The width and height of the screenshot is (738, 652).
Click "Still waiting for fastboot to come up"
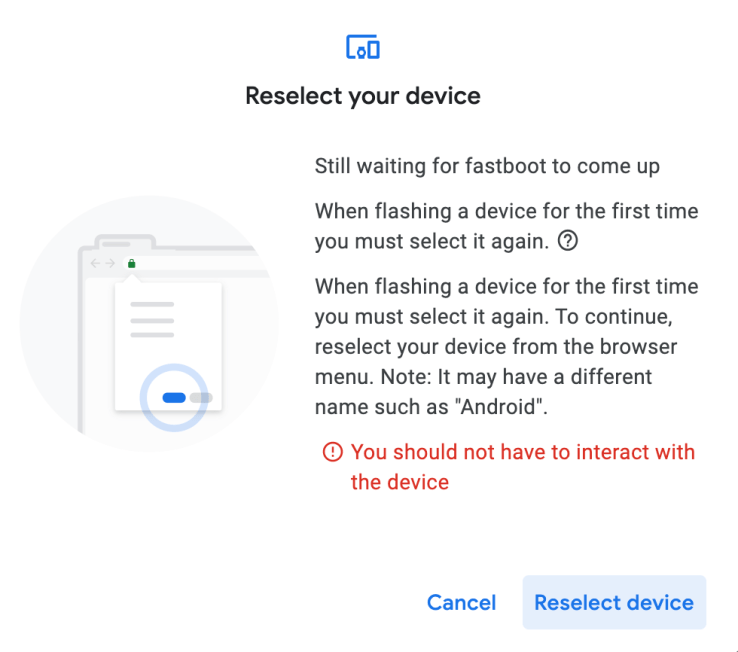(x=487, y=166)
